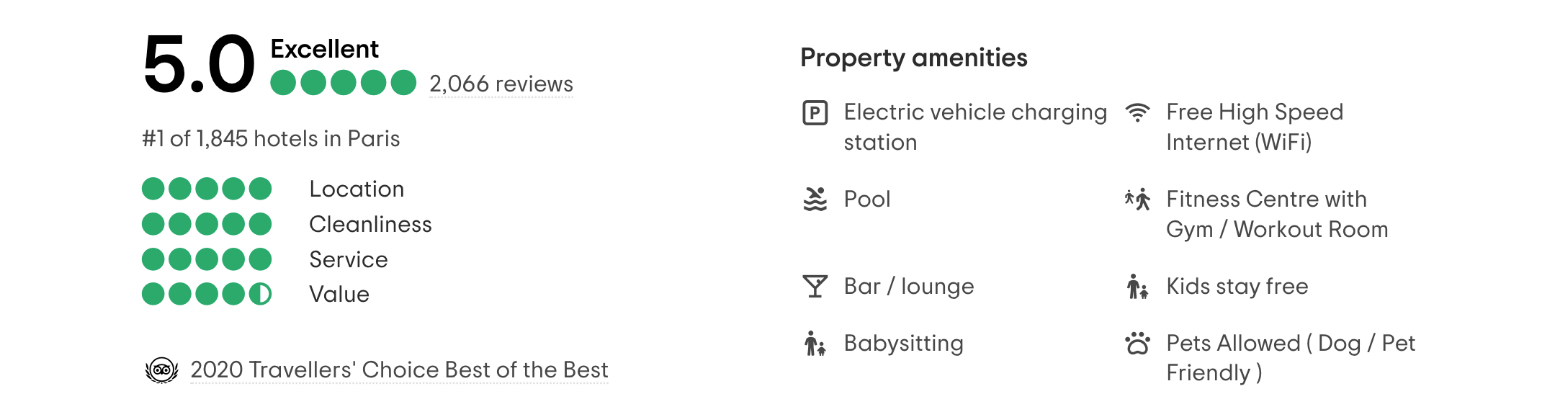Click the overall five-bubble rating next to Excellent

[343, 82]
